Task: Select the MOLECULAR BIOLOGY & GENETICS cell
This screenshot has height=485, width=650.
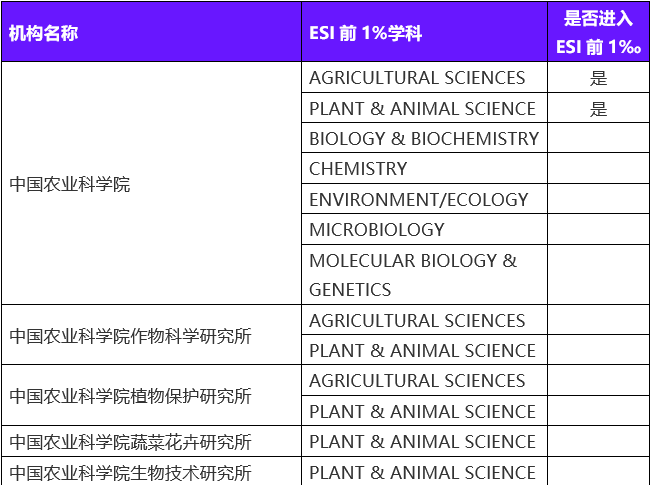Action: pyautogui.click(x=413, y=275)
